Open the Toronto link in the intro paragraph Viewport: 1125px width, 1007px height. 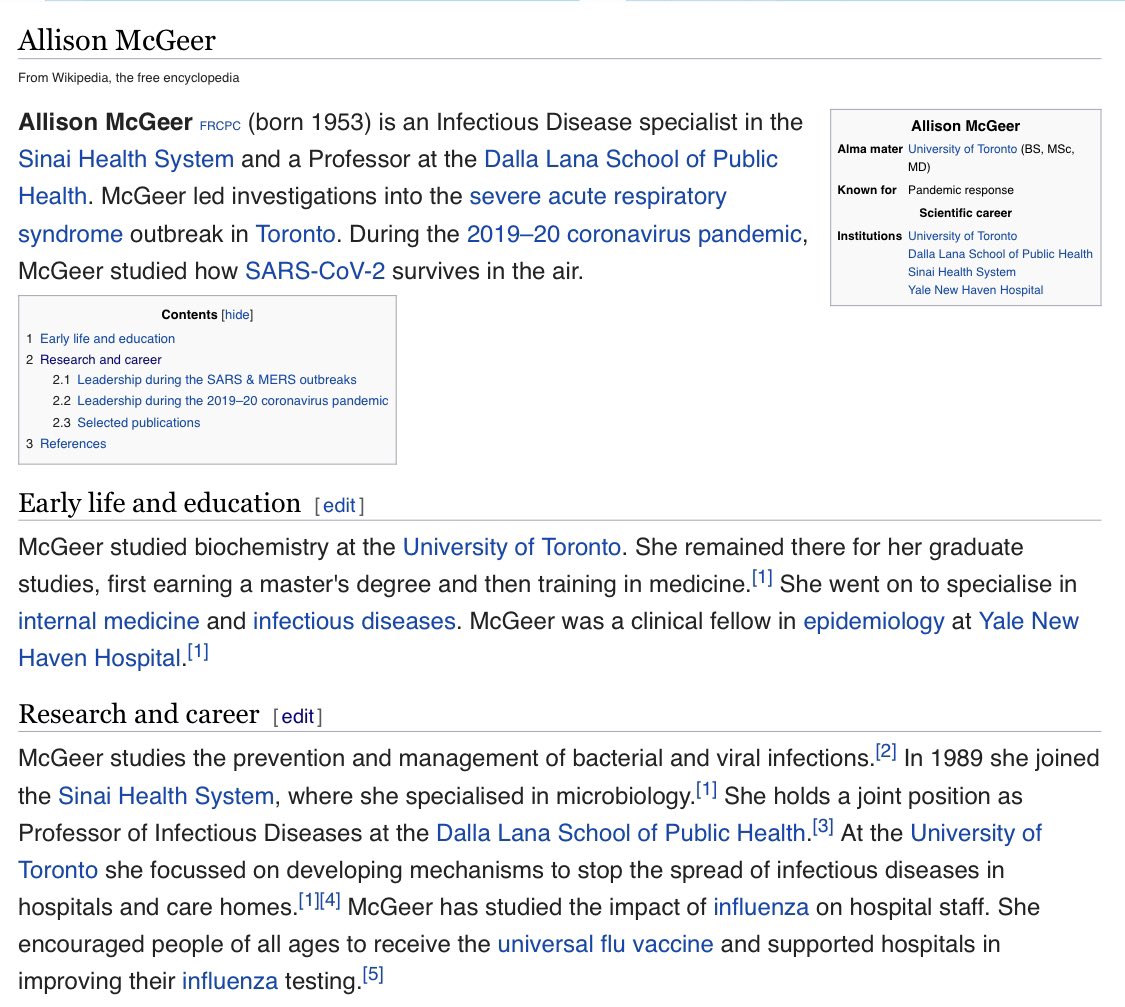(296, 234)
